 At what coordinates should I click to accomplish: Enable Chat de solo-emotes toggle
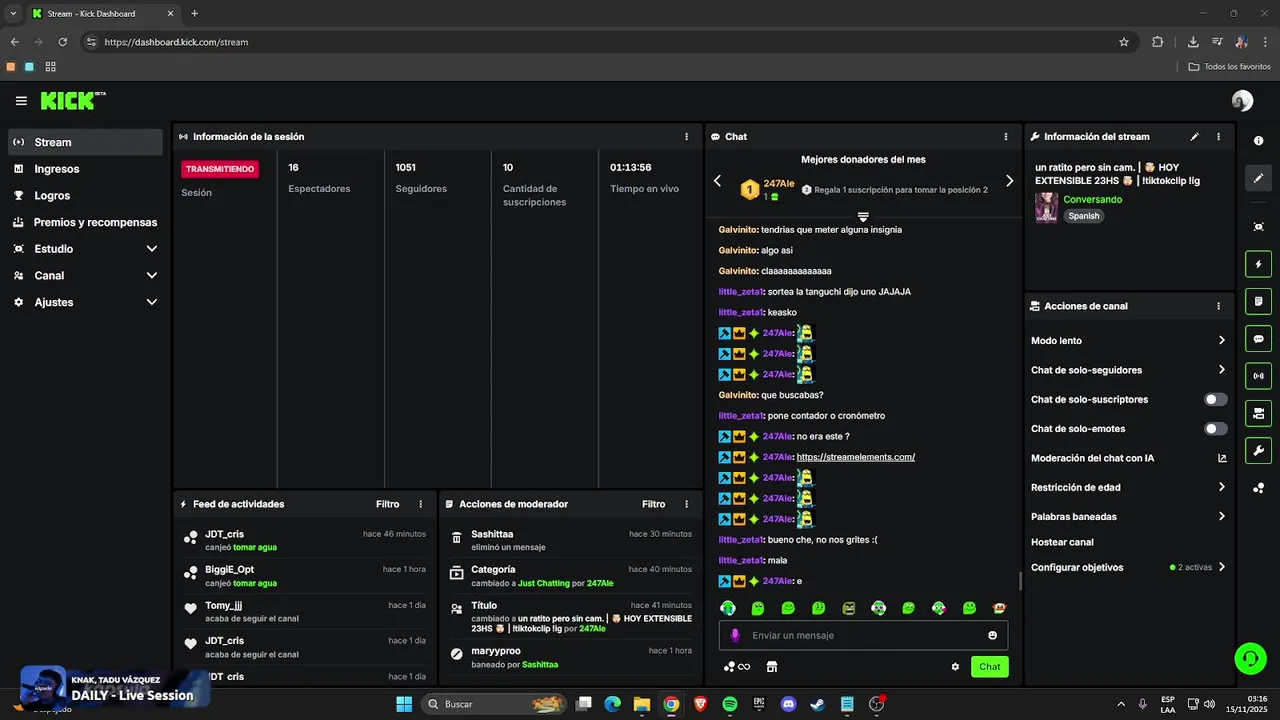[1215, 429]
